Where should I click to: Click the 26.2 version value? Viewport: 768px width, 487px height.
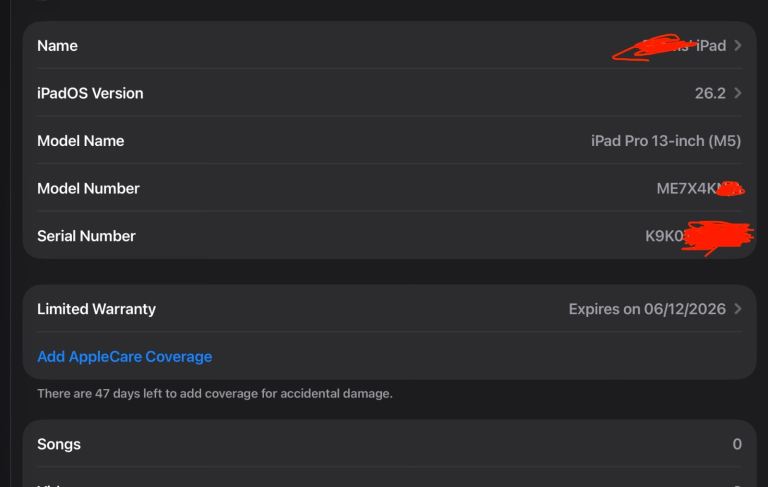pyautogui.click(x=710, y=93)
